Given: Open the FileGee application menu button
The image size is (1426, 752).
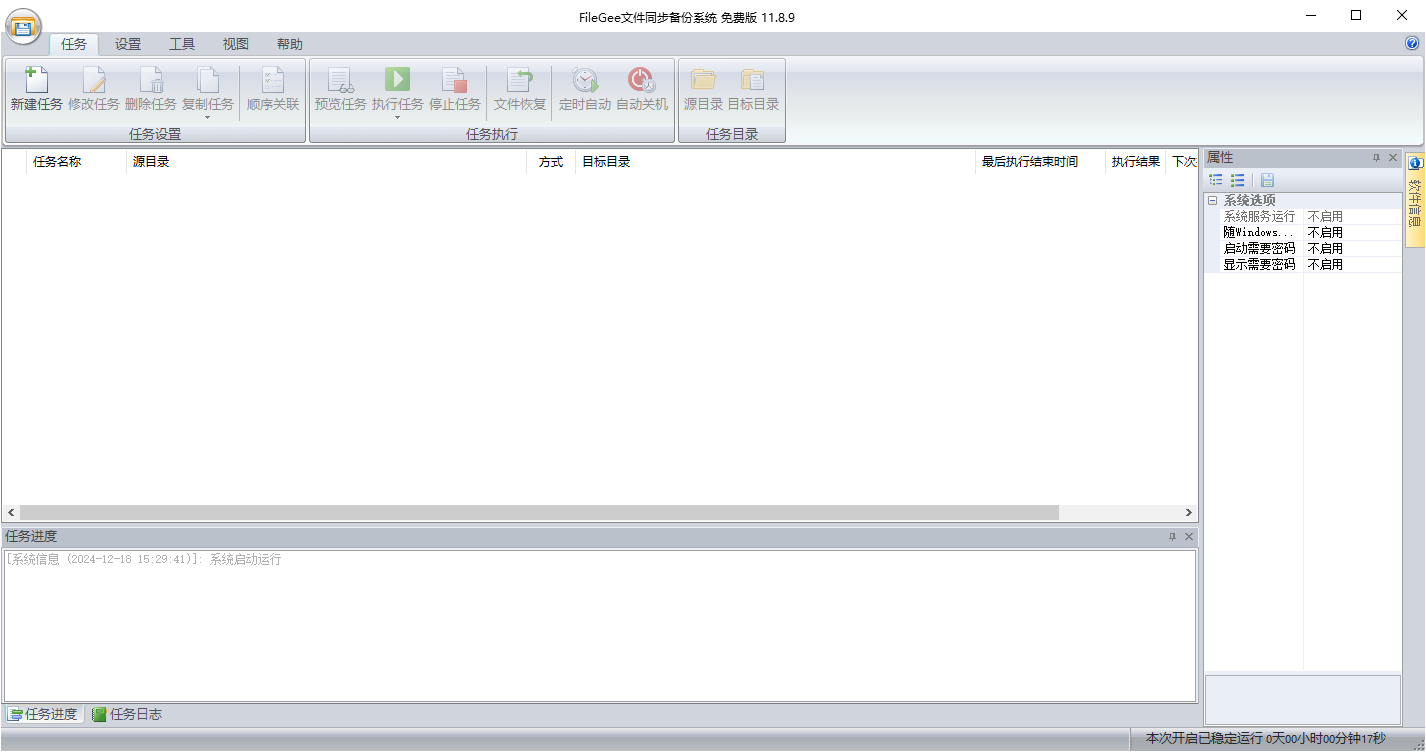Looking at the screenshot, I should click(x=23, y=25).
